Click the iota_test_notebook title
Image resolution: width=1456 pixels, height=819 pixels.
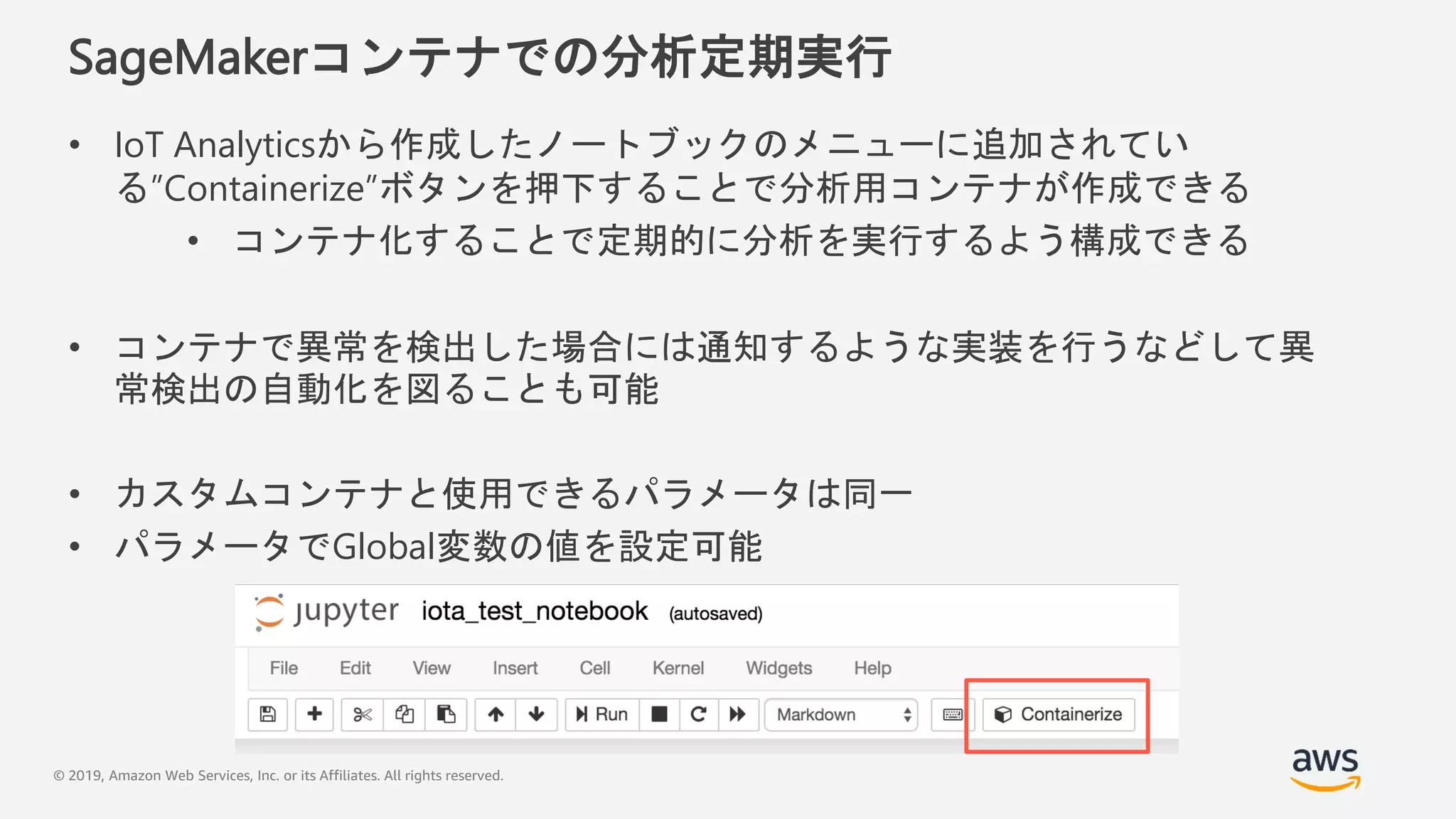(535, 611)
